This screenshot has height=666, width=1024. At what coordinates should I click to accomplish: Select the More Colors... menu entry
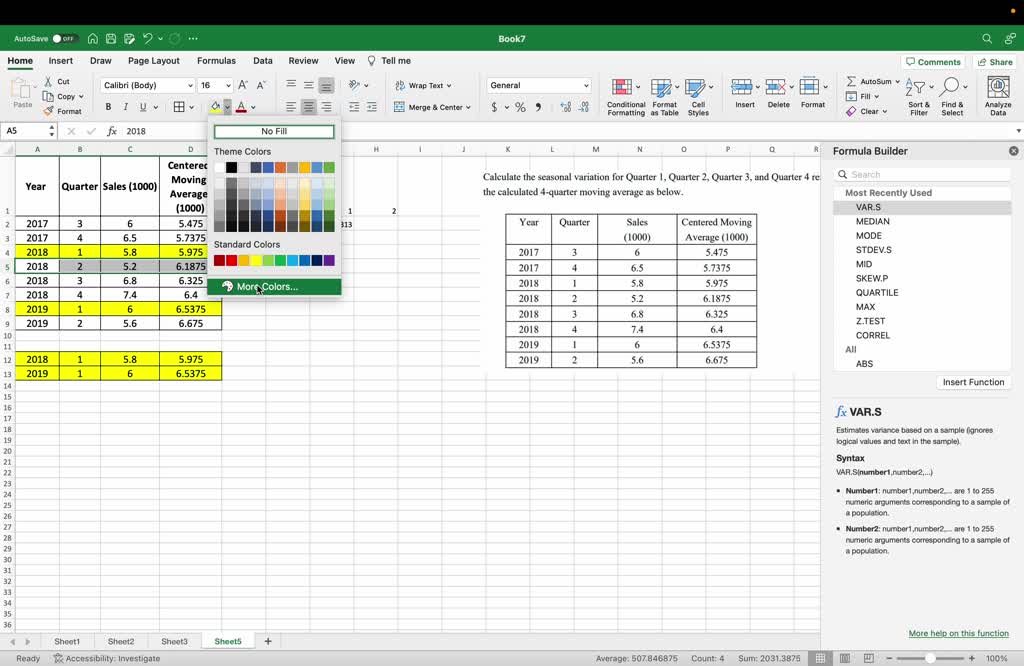point(267,287)
